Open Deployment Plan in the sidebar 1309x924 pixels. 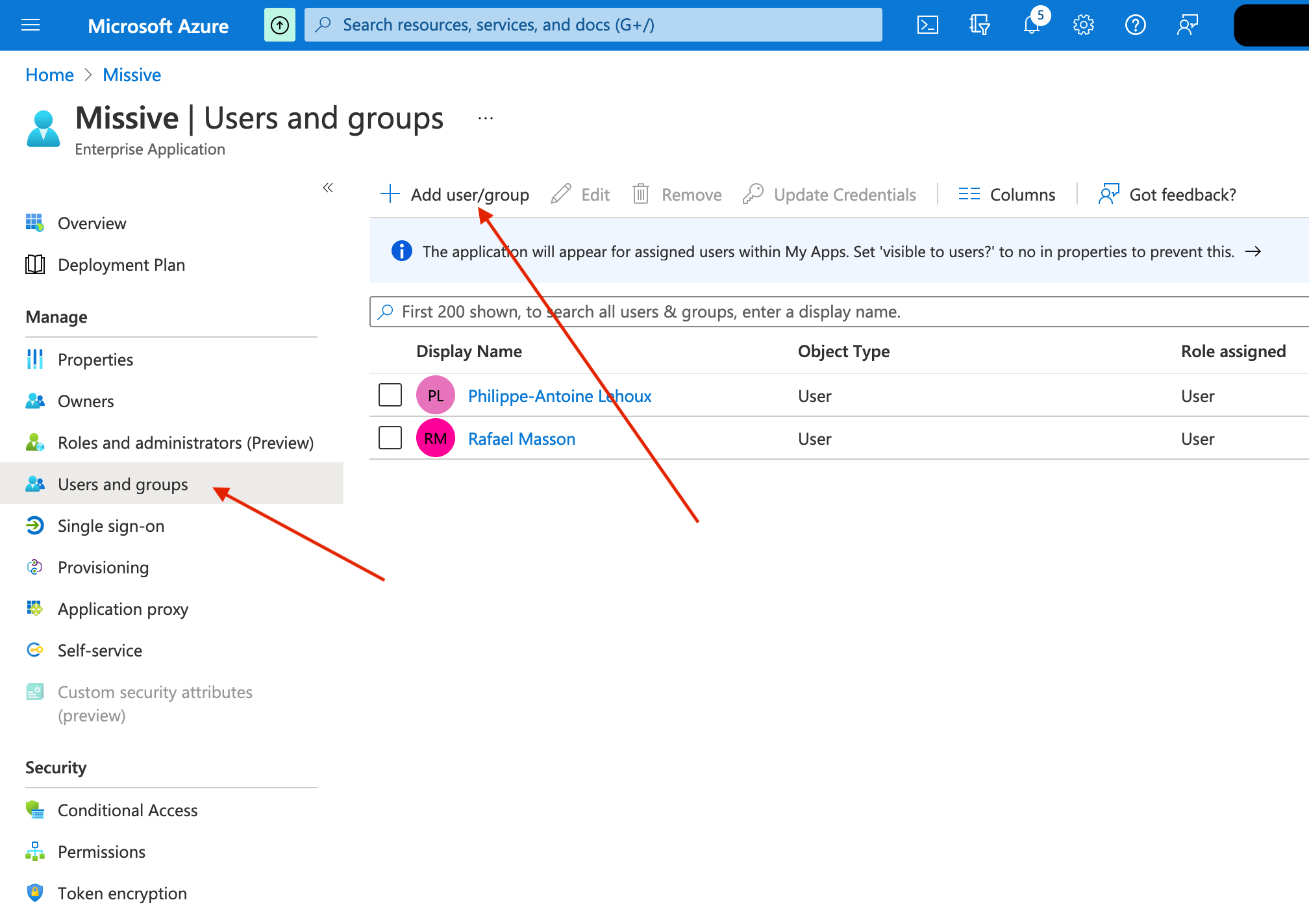pyautogui.click(x=121, y=265)
